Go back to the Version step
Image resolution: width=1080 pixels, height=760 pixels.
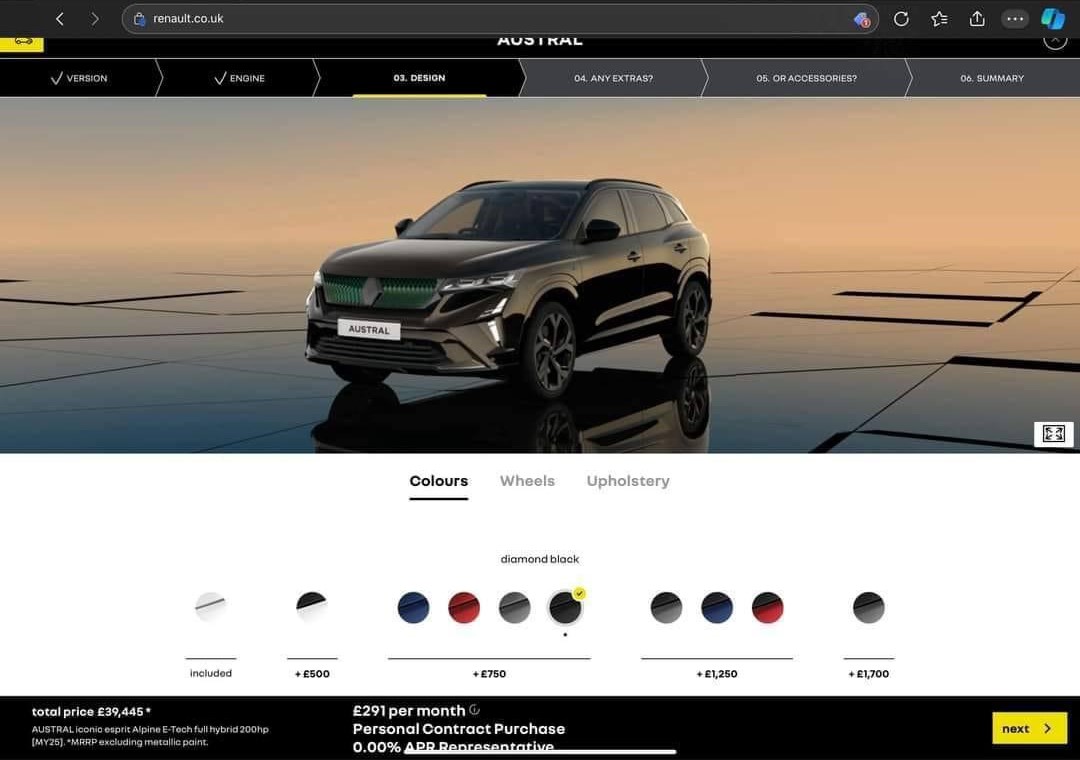point(79,78)
